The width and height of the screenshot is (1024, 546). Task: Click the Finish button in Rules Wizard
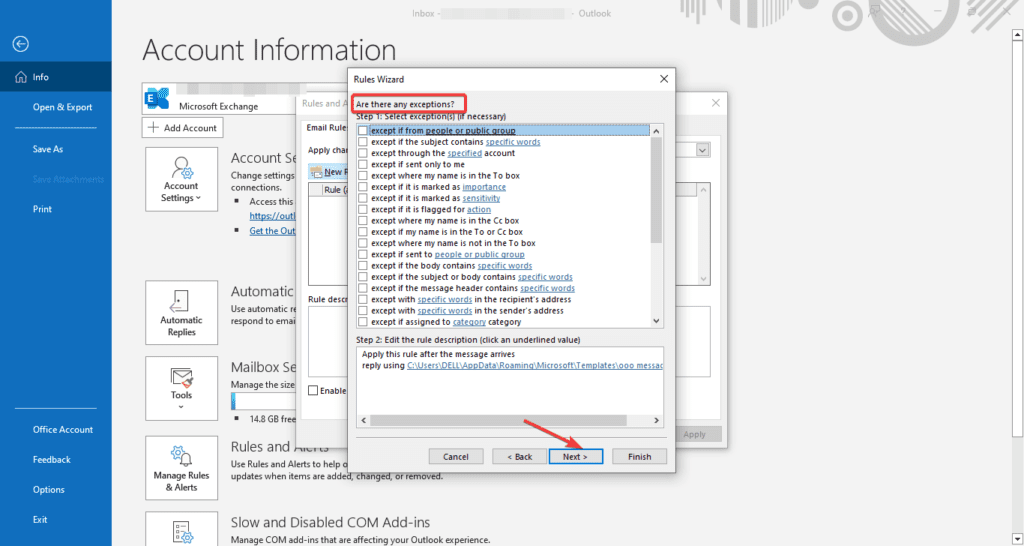coord(639,457)
